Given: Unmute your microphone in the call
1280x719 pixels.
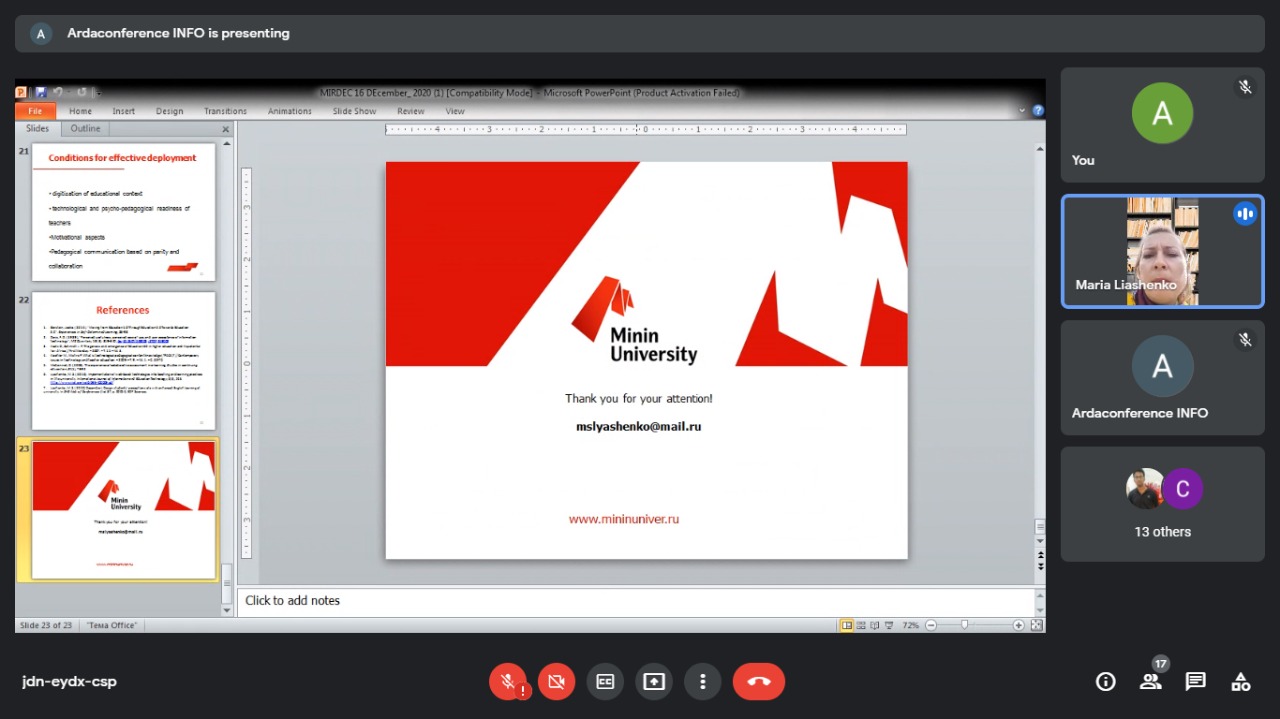Looking at the screenshot, I should 508,681.
